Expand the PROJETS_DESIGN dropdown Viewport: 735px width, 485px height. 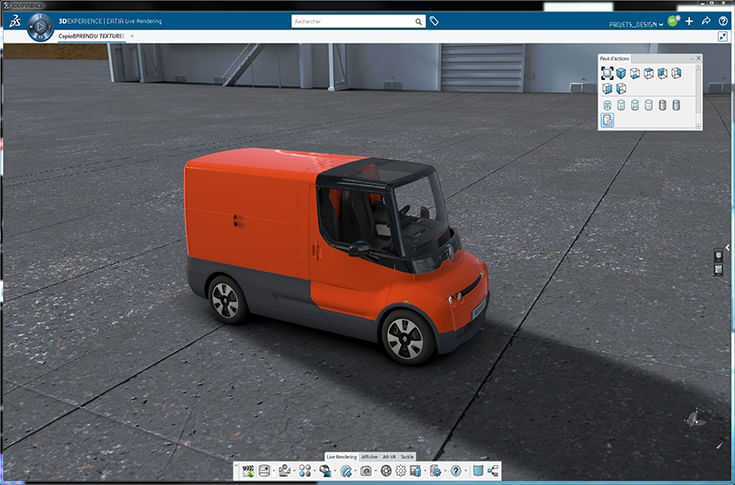coord(662,23)
